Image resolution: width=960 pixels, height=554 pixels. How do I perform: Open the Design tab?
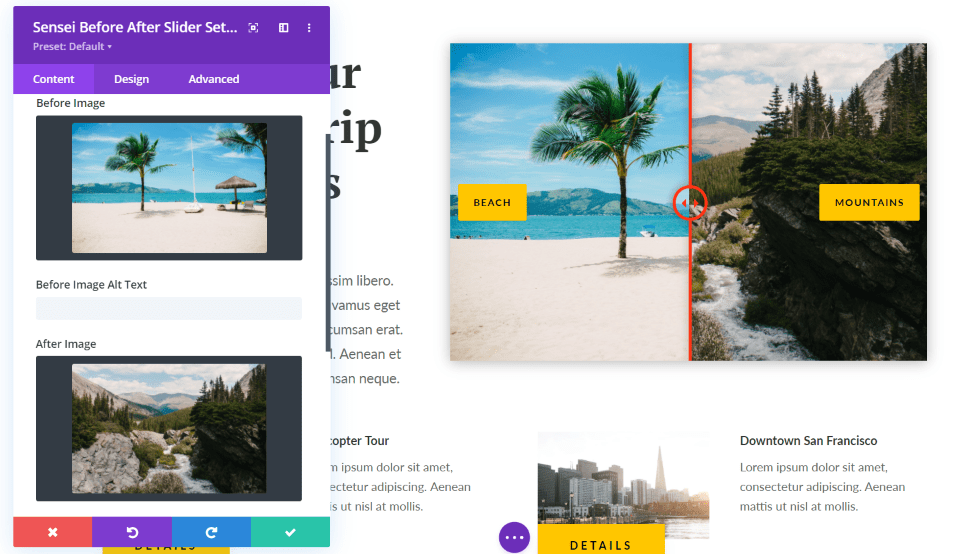pos(131,79)
